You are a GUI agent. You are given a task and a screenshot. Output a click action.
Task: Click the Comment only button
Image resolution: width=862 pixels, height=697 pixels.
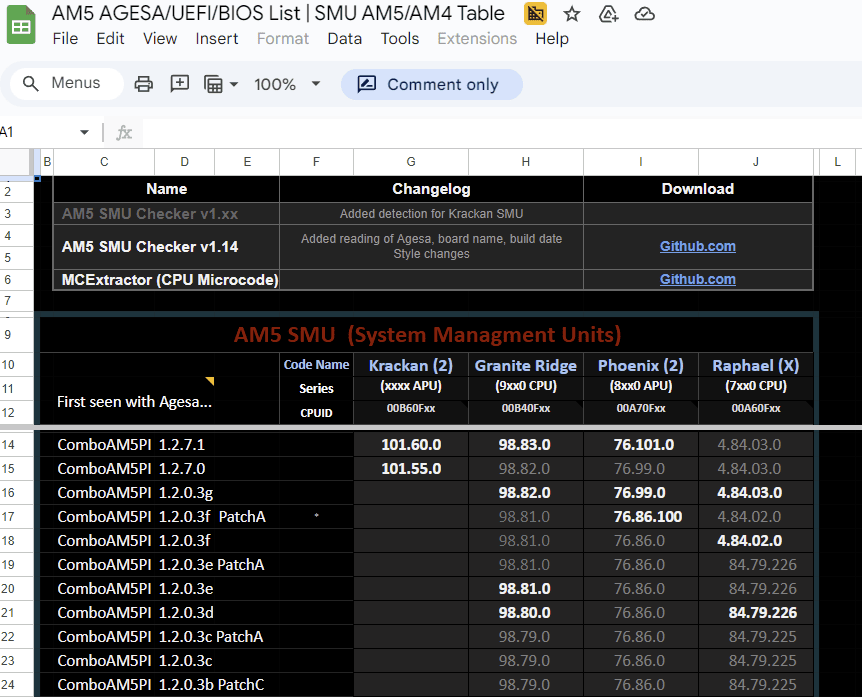[x=432, y=85]
